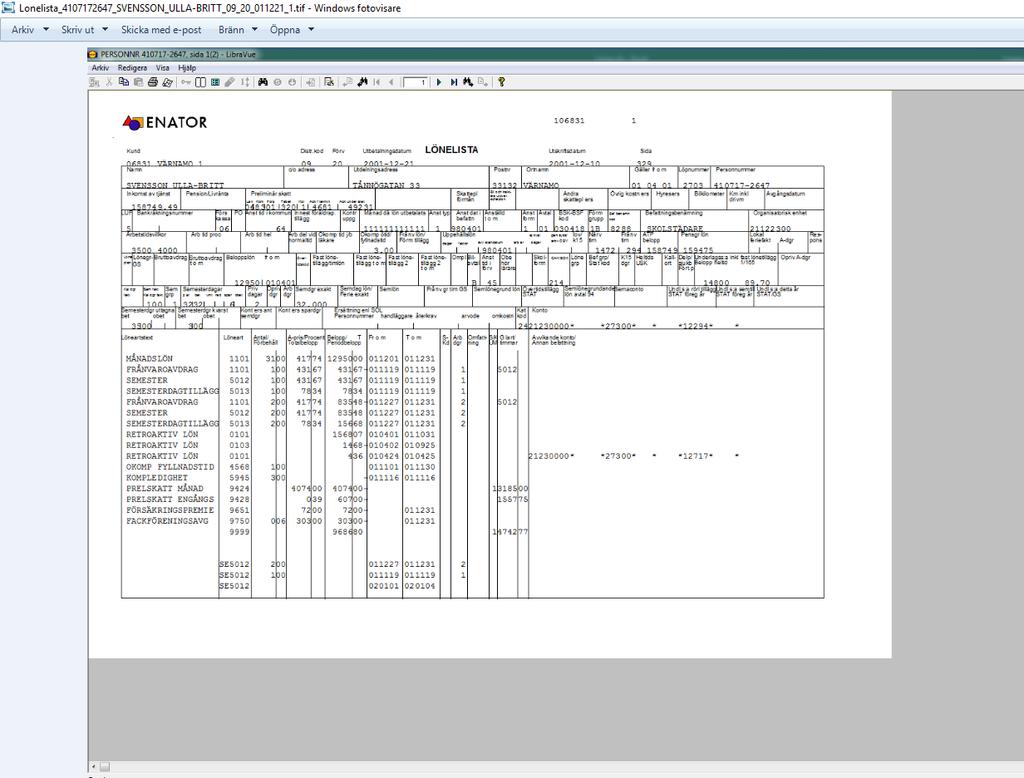Open the Skriv ut dropdown menu
This screenshot has width=1024, height=778.
click(x=84, y=29)
